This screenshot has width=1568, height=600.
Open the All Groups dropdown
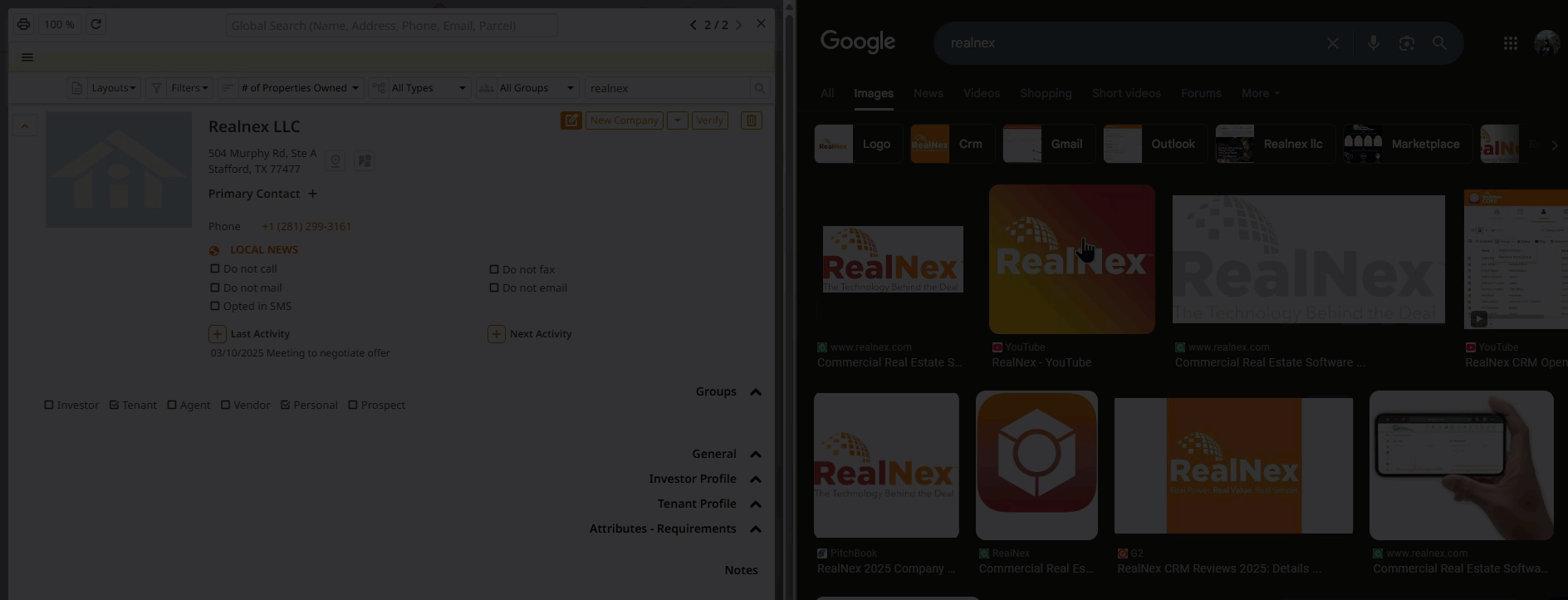coord(537,88)
